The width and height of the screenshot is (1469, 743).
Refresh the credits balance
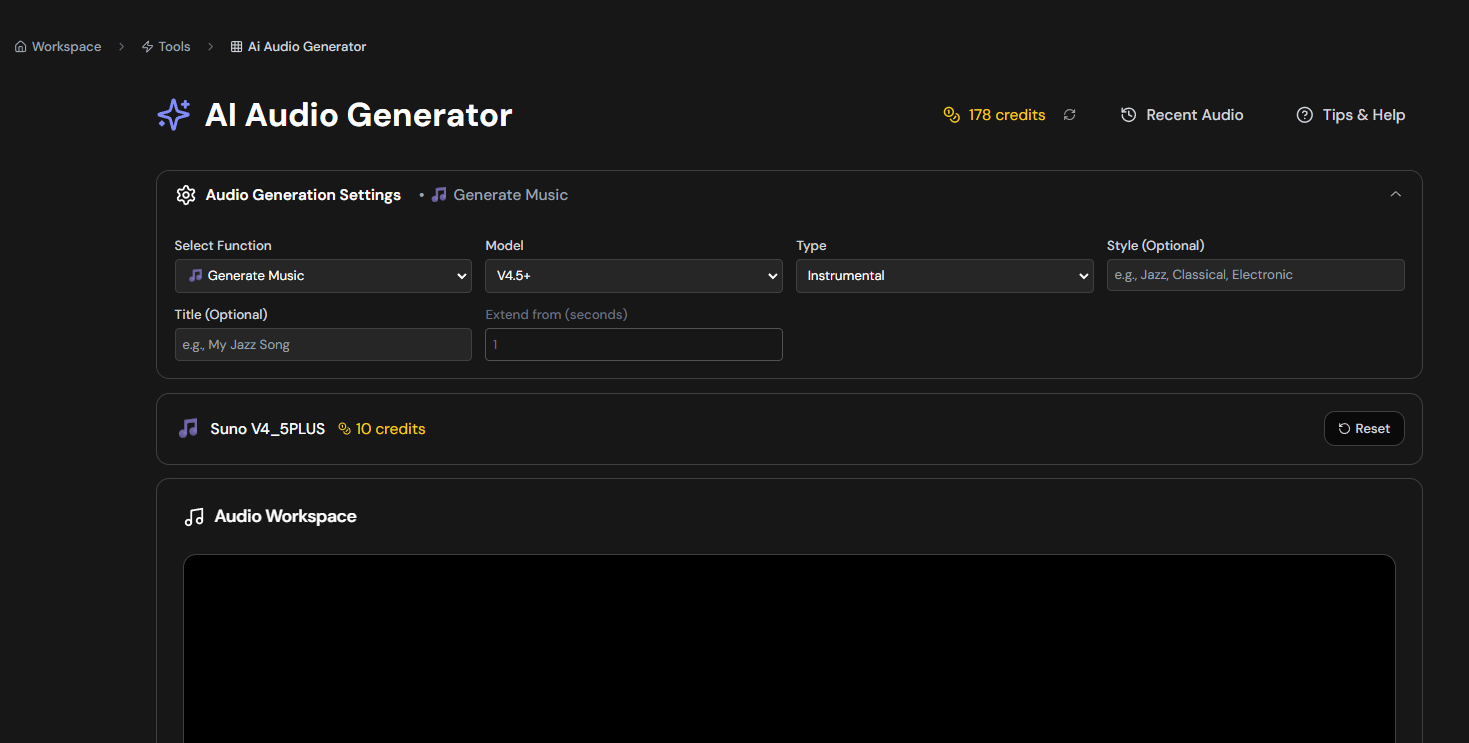click(1070, 115)
